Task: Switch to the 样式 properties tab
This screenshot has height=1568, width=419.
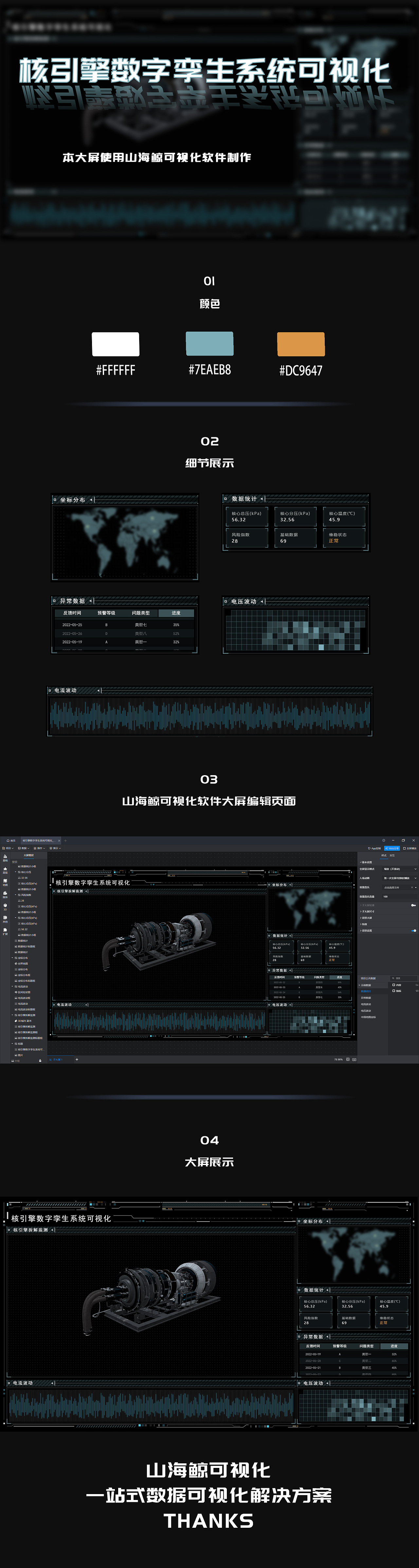Action: (x=384, y=855)
